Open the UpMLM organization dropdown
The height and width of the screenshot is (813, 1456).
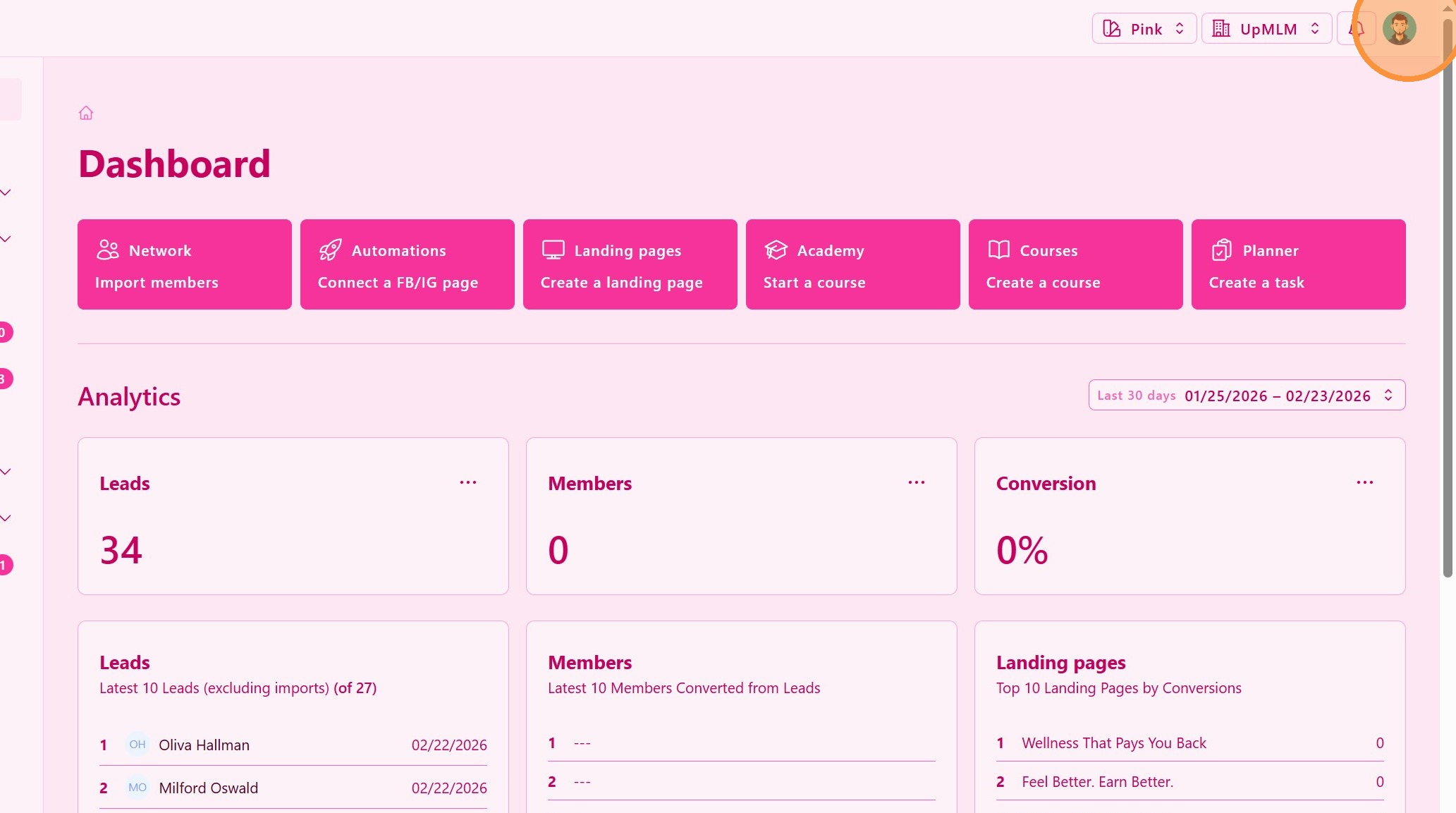[x=1266, y=29]
